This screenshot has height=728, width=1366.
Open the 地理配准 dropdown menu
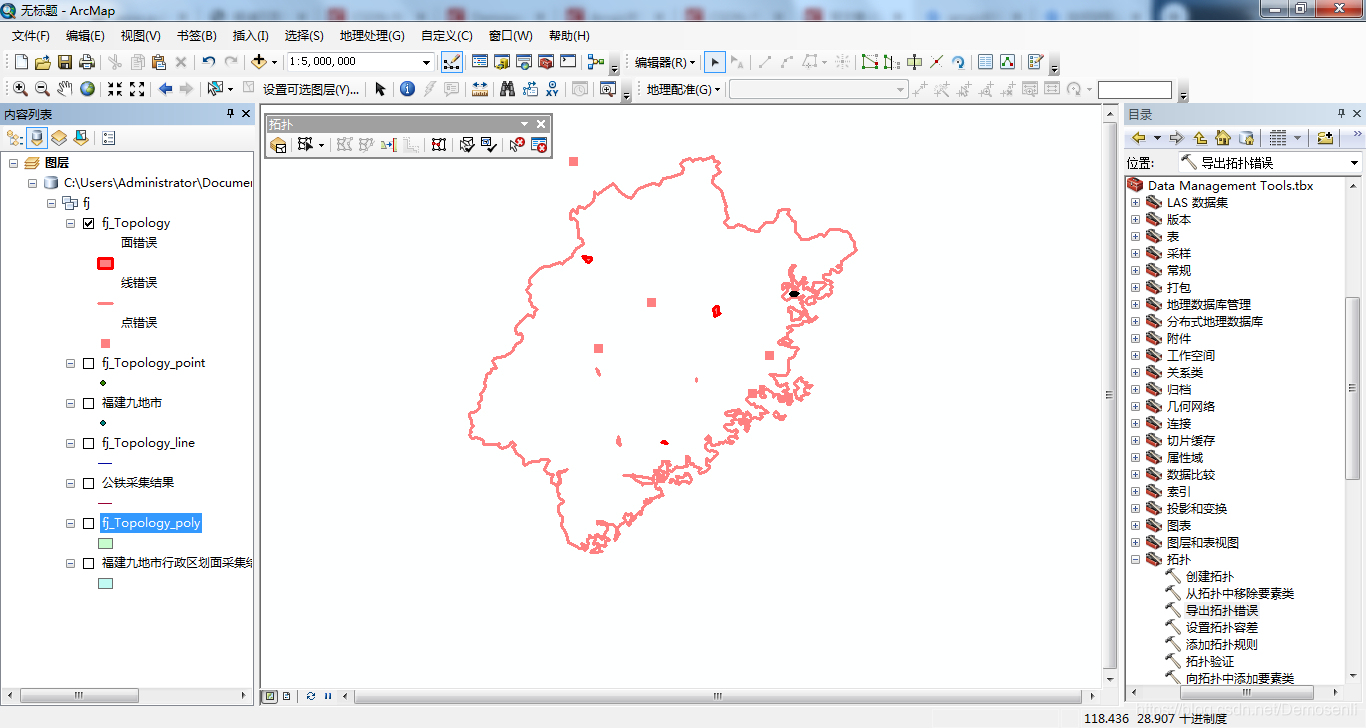point(684,89)
